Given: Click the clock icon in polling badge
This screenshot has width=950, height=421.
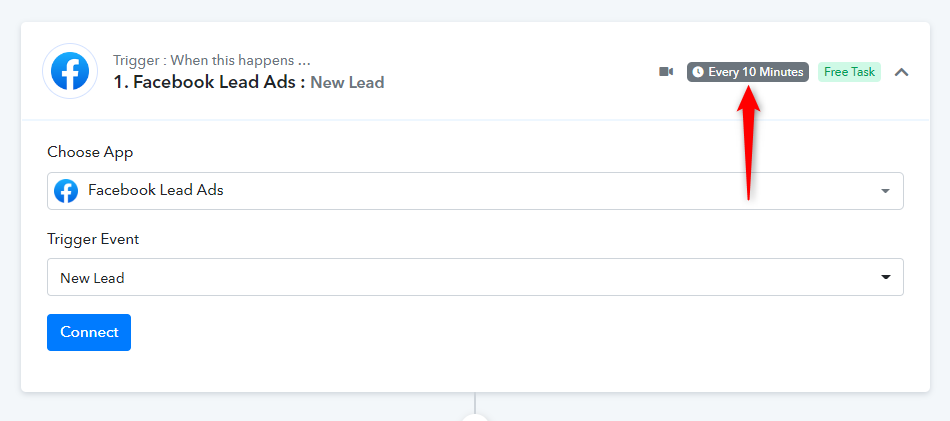Looking at the screenshot, I should [x=698, y=71].
